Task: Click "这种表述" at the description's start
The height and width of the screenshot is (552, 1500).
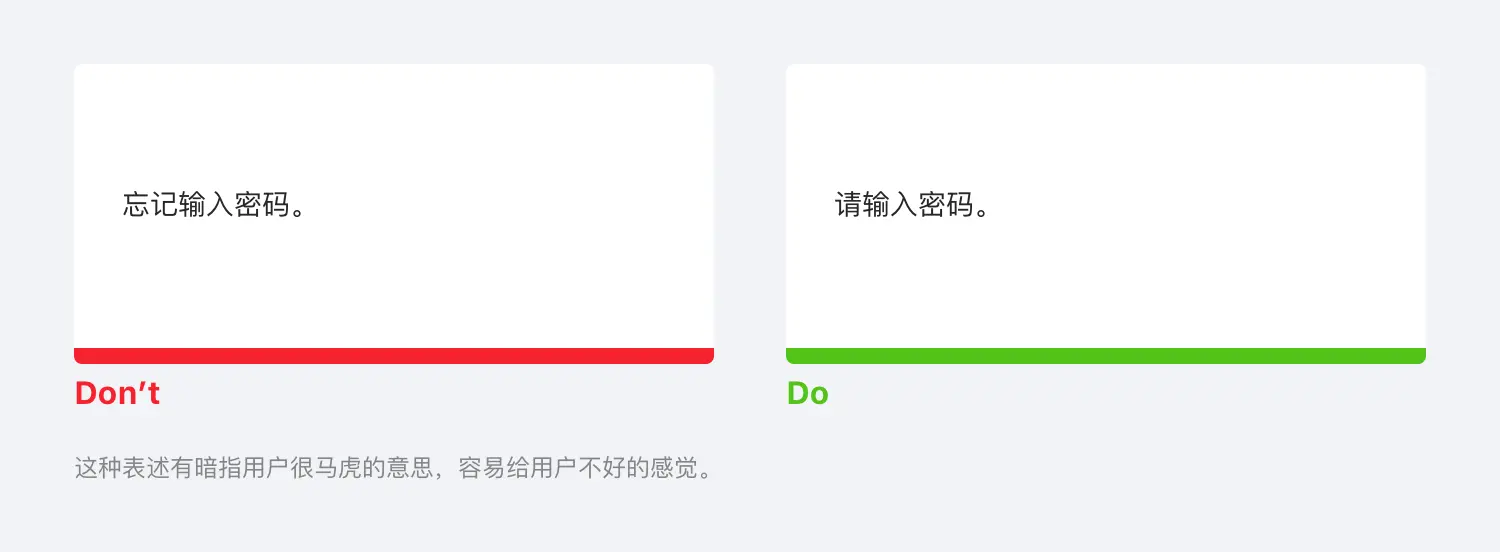Action: coord(122,468)
